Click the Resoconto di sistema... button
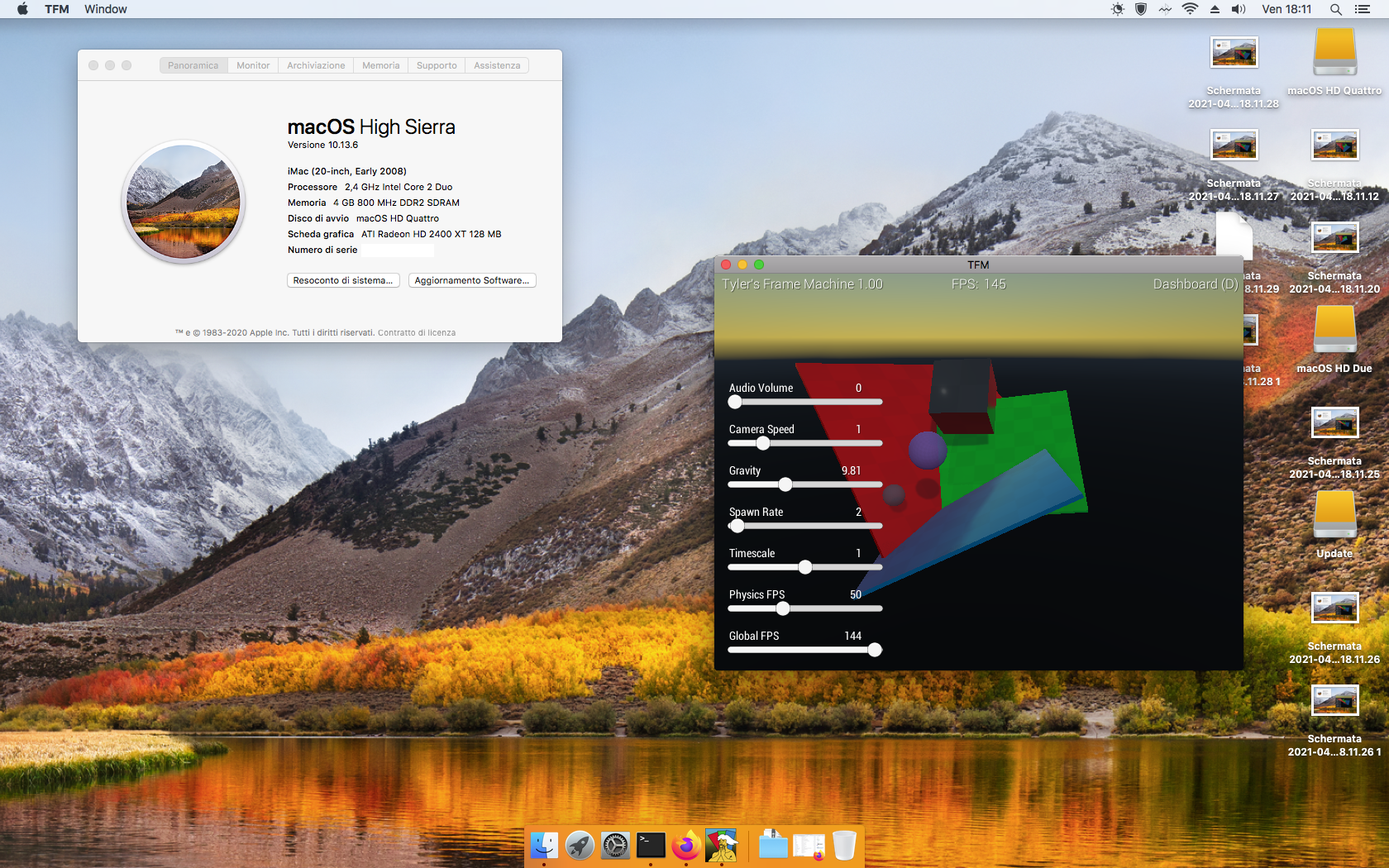The height and width of the screenshot is (868, 1389). click(343, 280)
